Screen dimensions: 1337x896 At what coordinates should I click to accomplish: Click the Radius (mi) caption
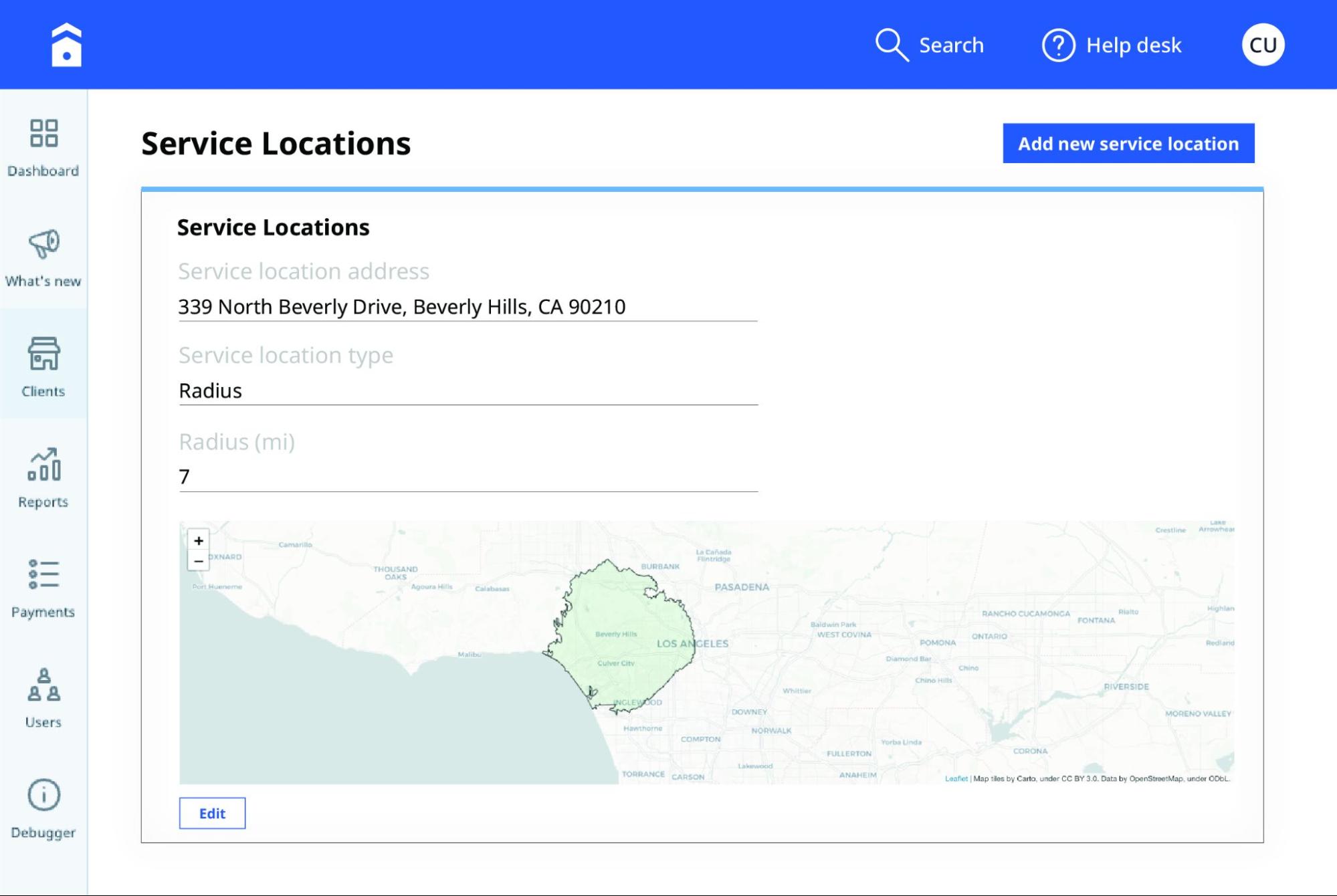[237, 442]
